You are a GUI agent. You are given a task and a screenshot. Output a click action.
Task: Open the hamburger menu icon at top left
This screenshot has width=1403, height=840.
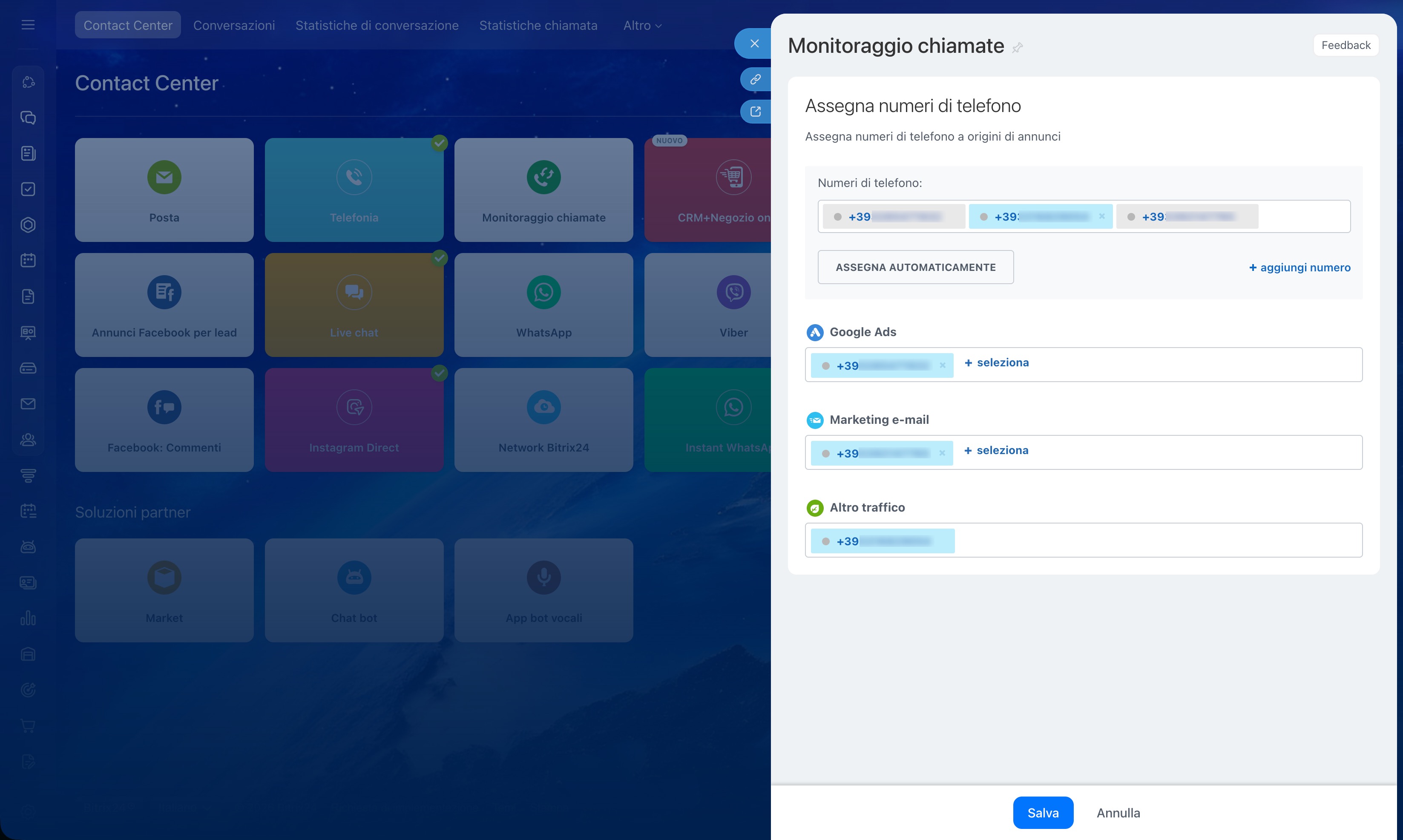pos(28,25)
